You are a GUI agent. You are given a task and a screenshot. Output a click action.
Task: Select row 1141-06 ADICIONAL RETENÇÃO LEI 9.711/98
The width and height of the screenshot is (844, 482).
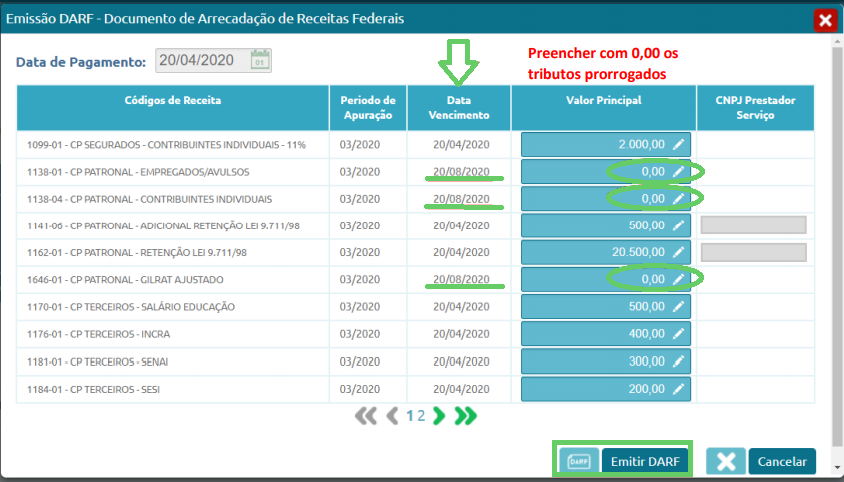[x=163, y=226]
